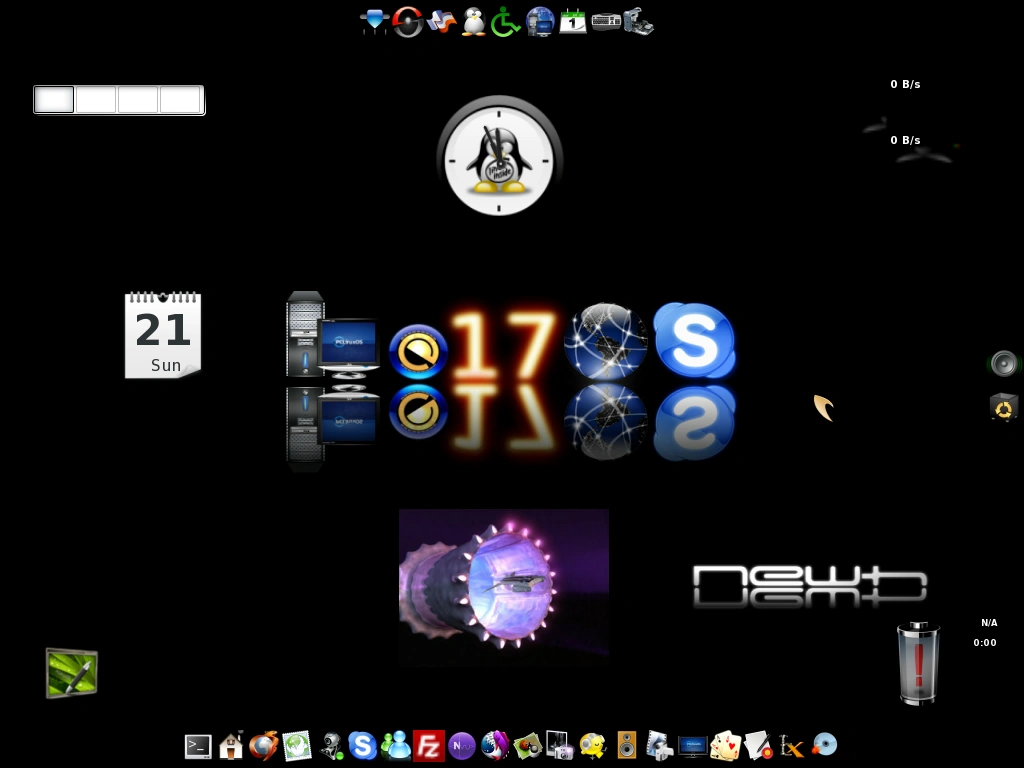This screenshot has width=1024, height=768.
Task: Launch Firefox from the bottom dock
Action: (263, 746)
